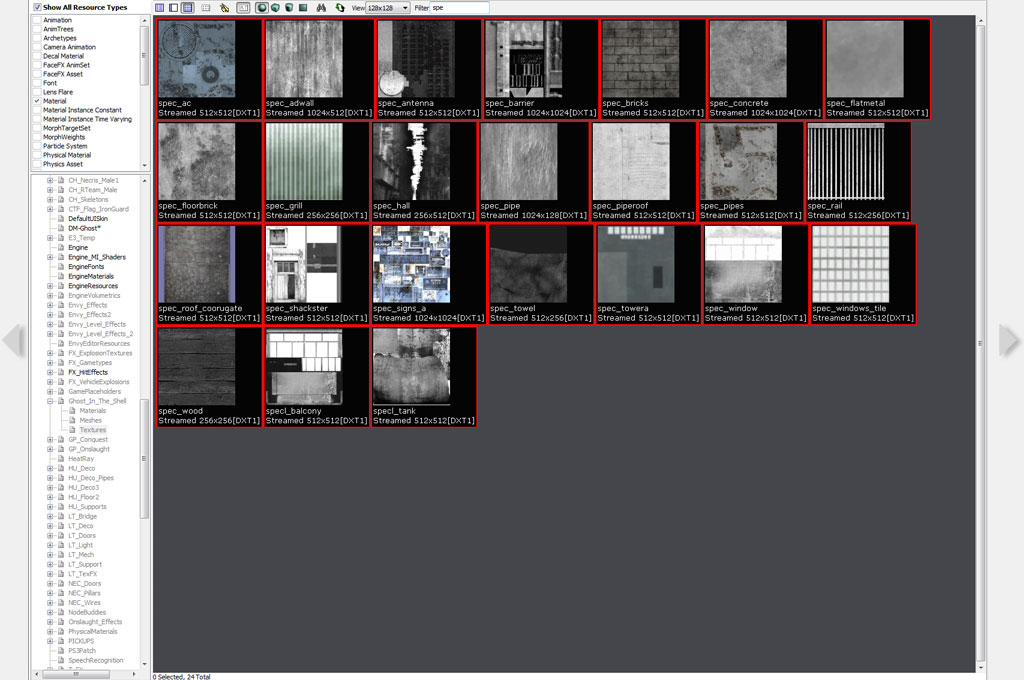Select the Meshes group in tree

pos(91,421)
